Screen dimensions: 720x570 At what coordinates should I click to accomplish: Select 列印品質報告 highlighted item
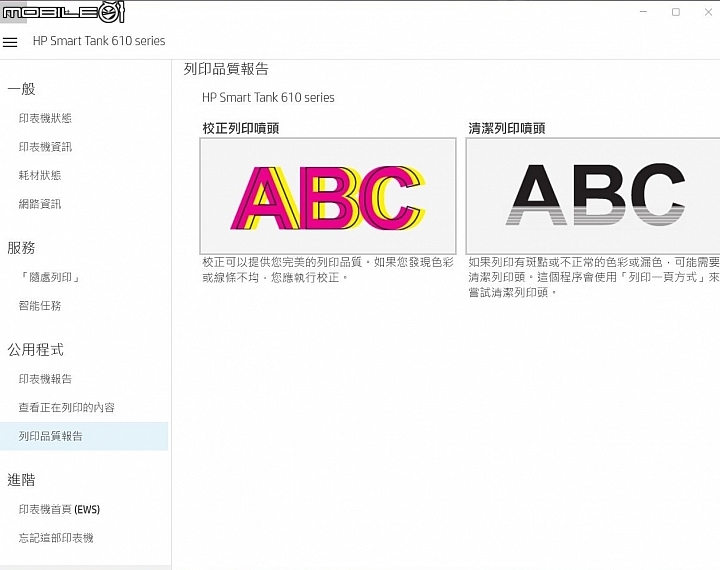pos(84,436)
